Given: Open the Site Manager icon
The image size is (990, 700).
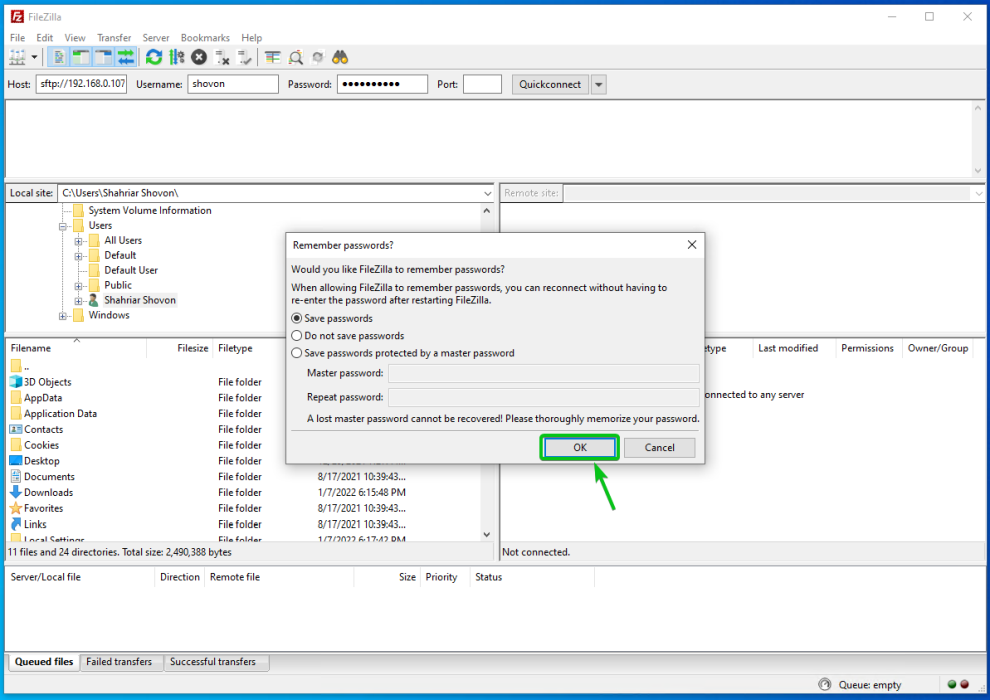Looking at the screenshot, I should [17, 58].
